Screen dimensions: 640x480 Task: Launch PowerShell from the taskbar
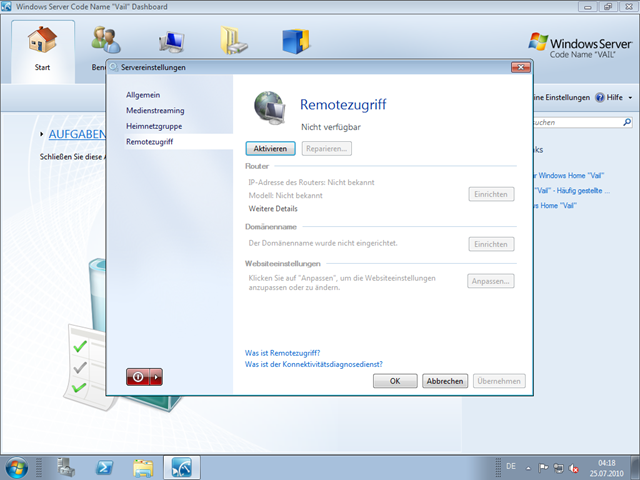104,467
